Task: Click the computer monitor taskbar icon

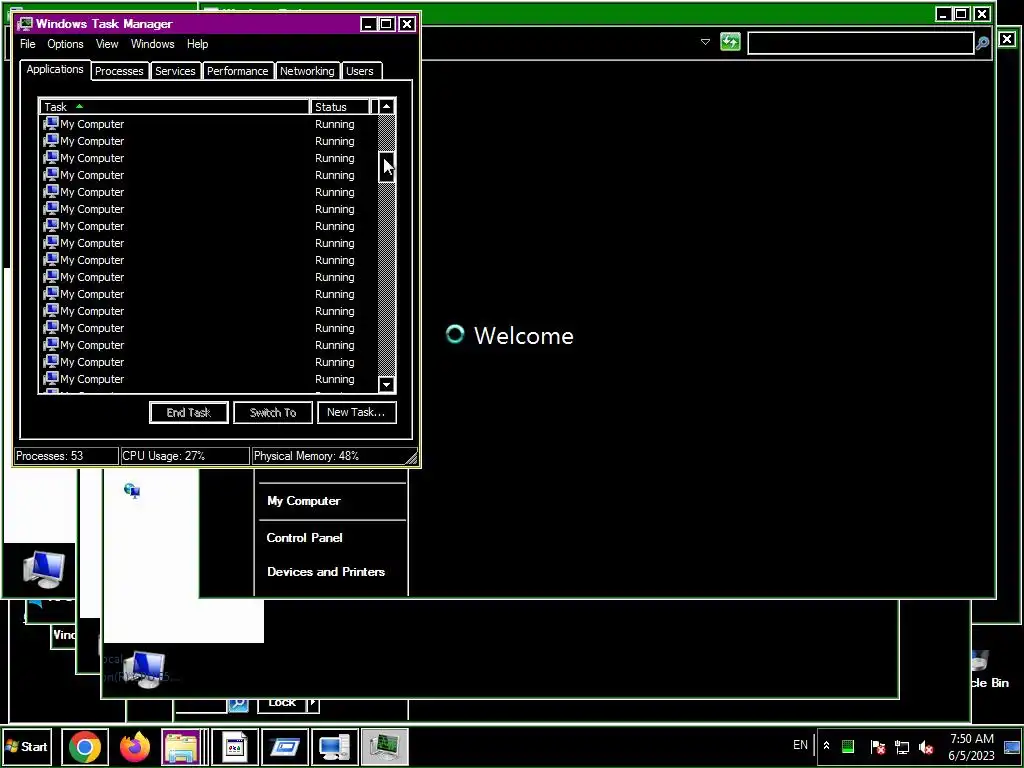Action: pyautogui.click(x=334, y=746)
